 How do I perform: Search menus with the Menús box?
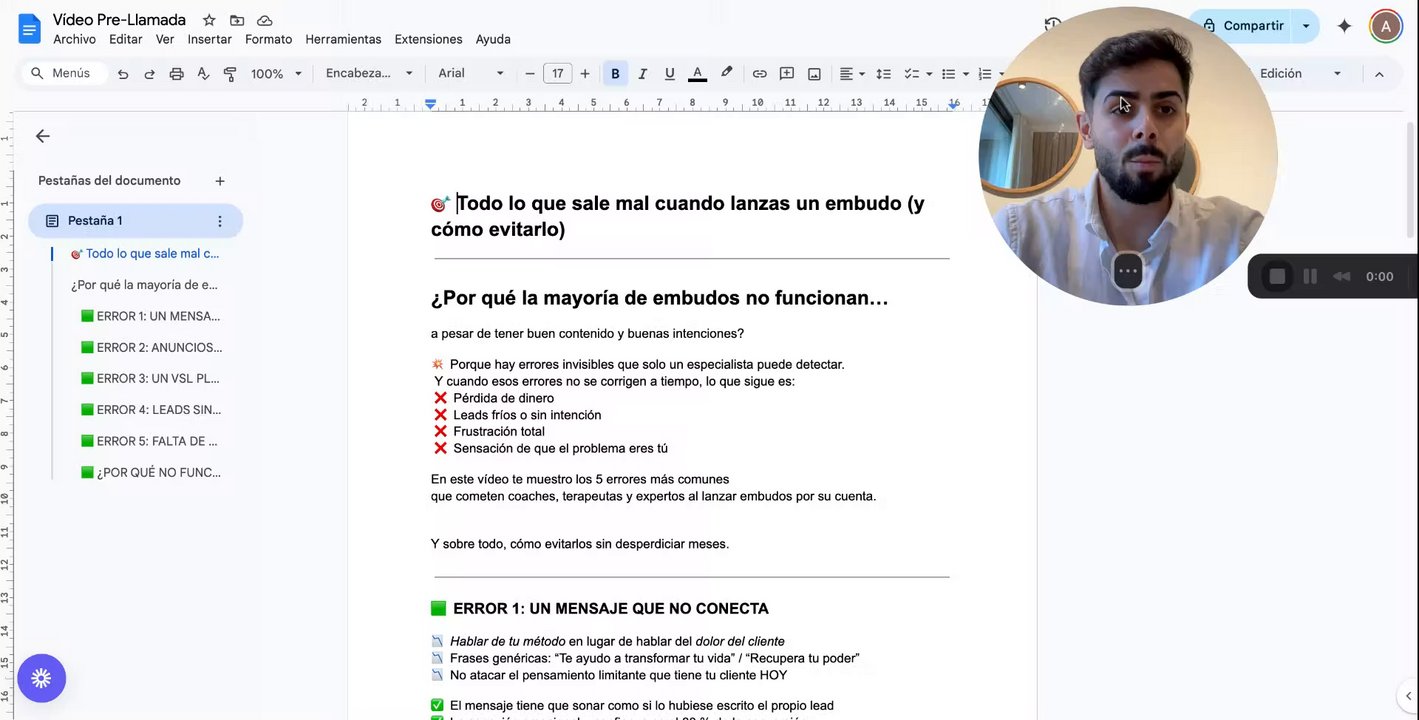(x=63, y=74)
